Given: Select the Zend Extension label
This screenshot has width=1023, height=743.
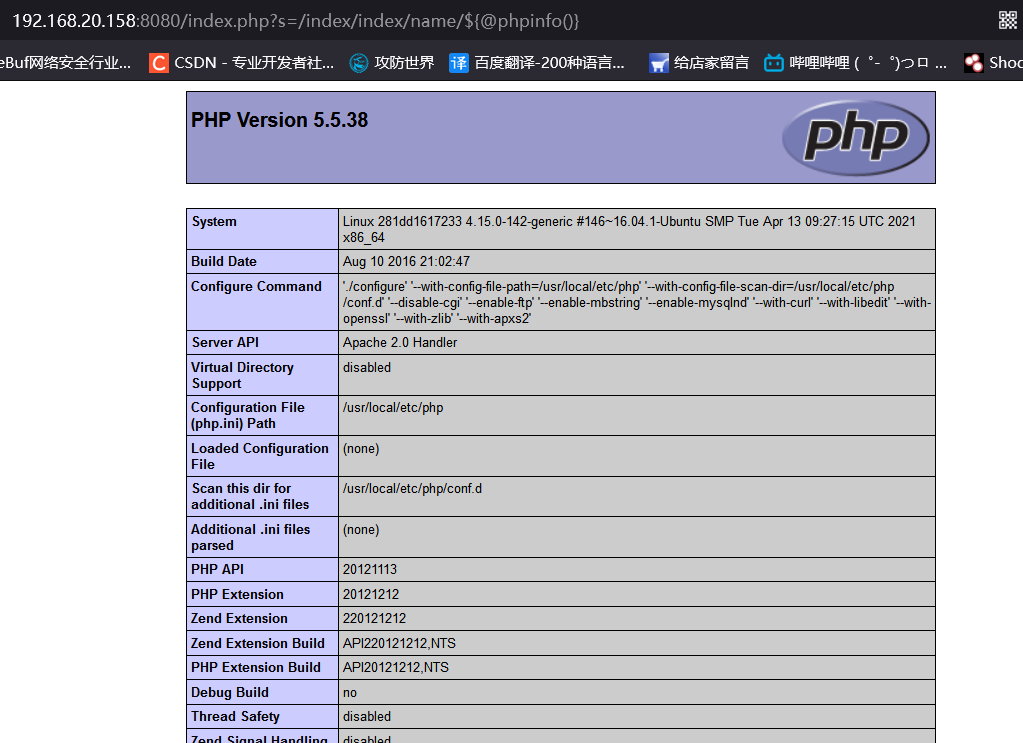Looking at the screenshot, I should click(239, 618).
